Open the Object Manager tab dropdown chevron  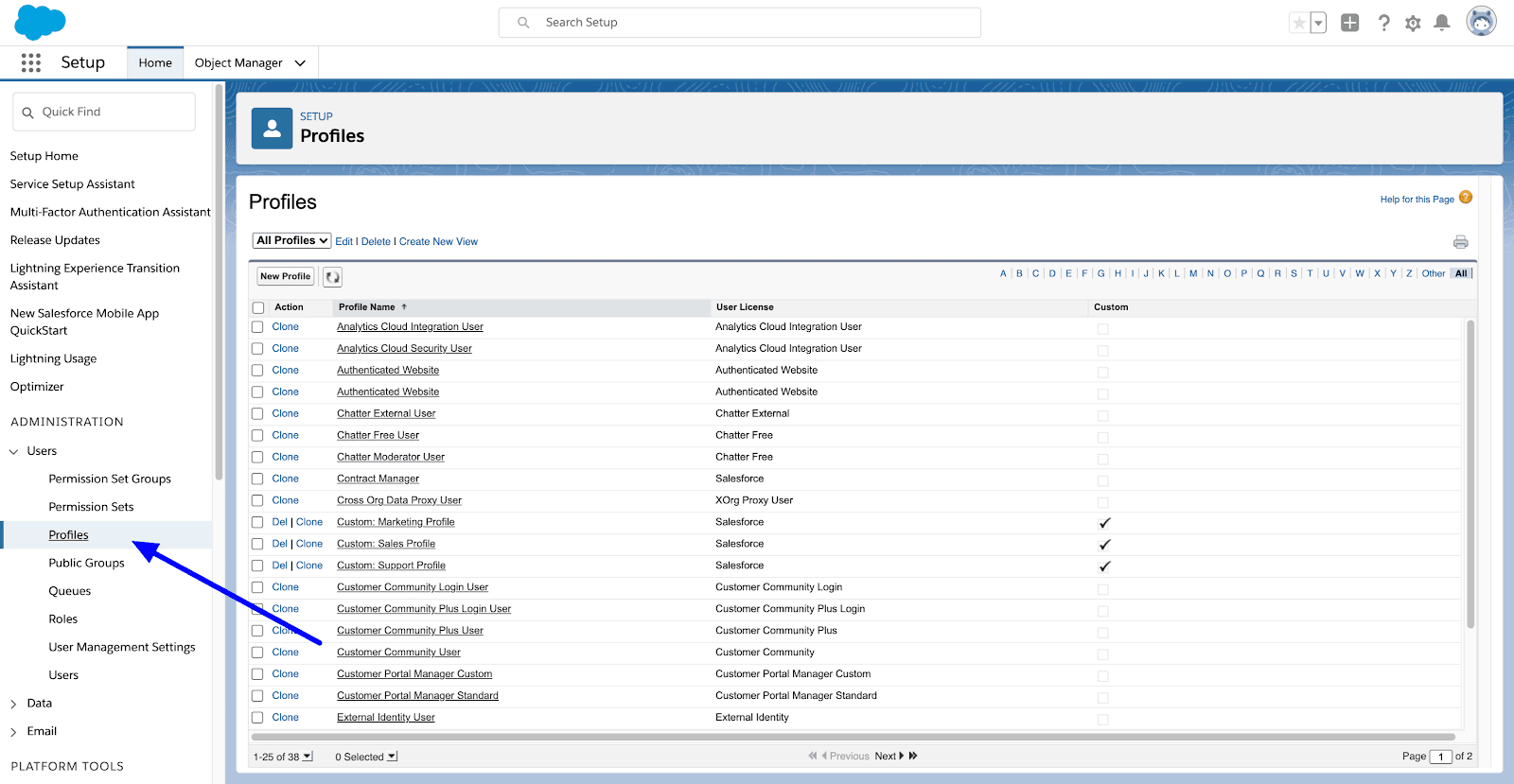pyautogui.click(x=300, y=63)
